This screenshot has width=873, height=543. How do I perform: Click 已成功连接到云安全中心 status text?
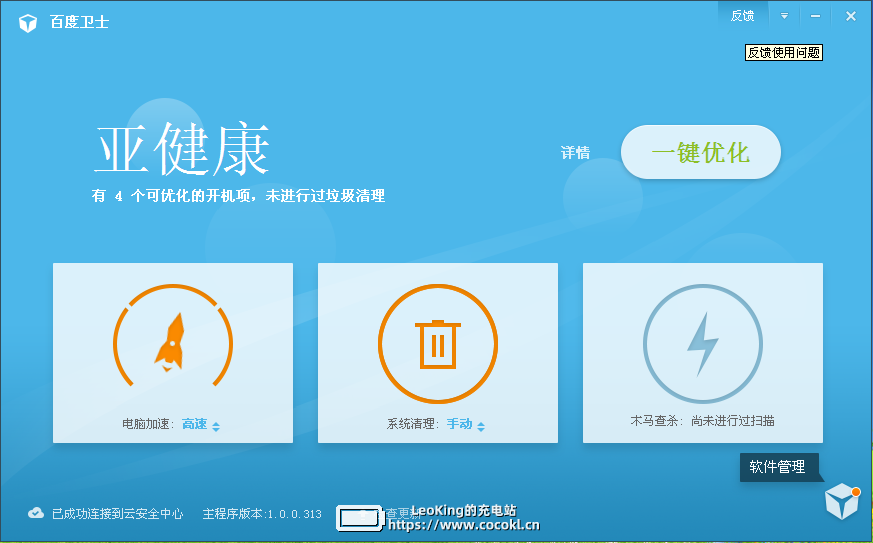pos(117,513)
